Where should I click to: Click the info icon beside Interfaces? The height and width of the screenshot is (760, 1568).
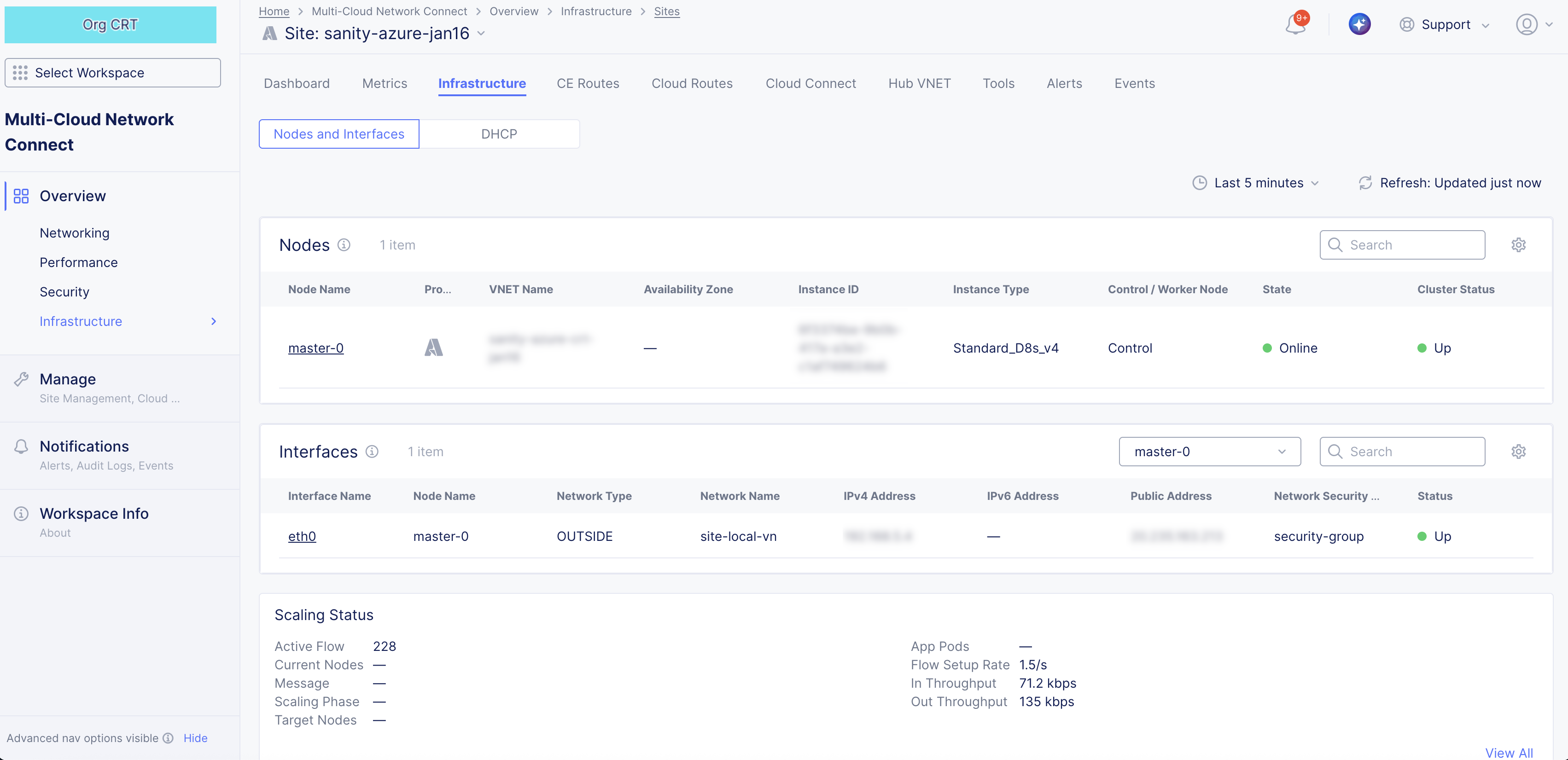coord(372,452)
